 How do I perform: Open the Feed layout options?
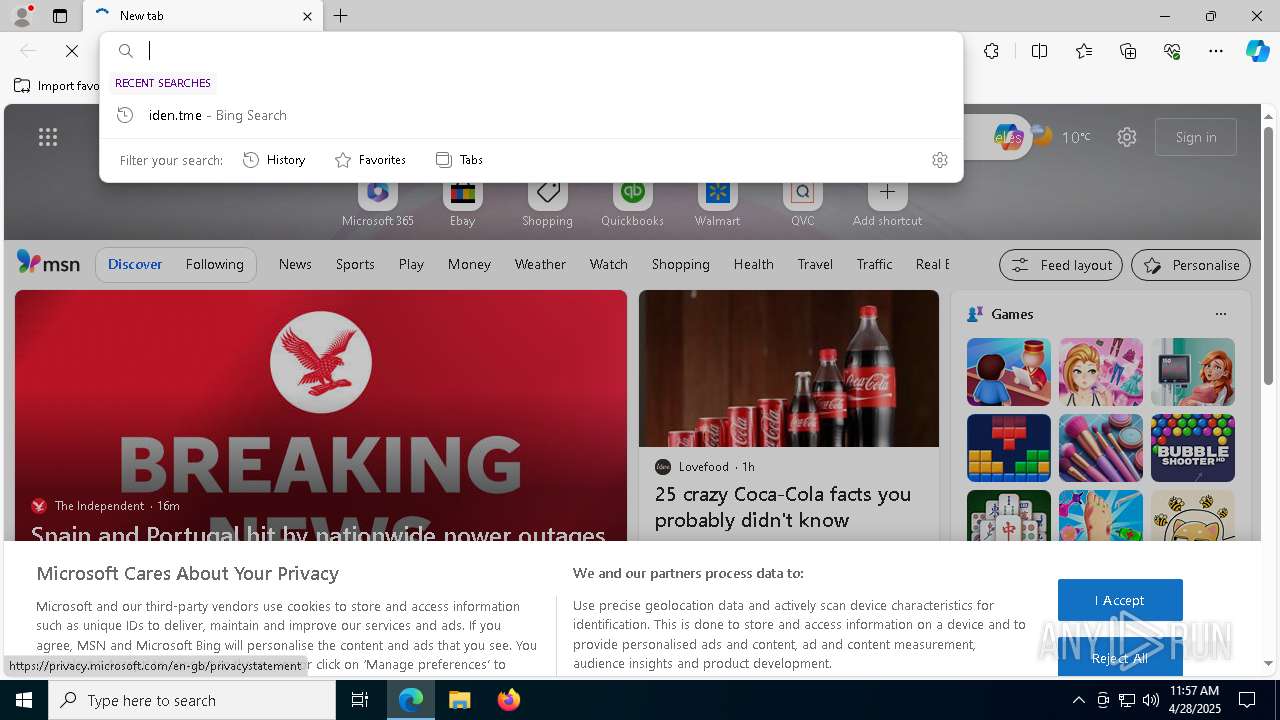(1060, 265)
